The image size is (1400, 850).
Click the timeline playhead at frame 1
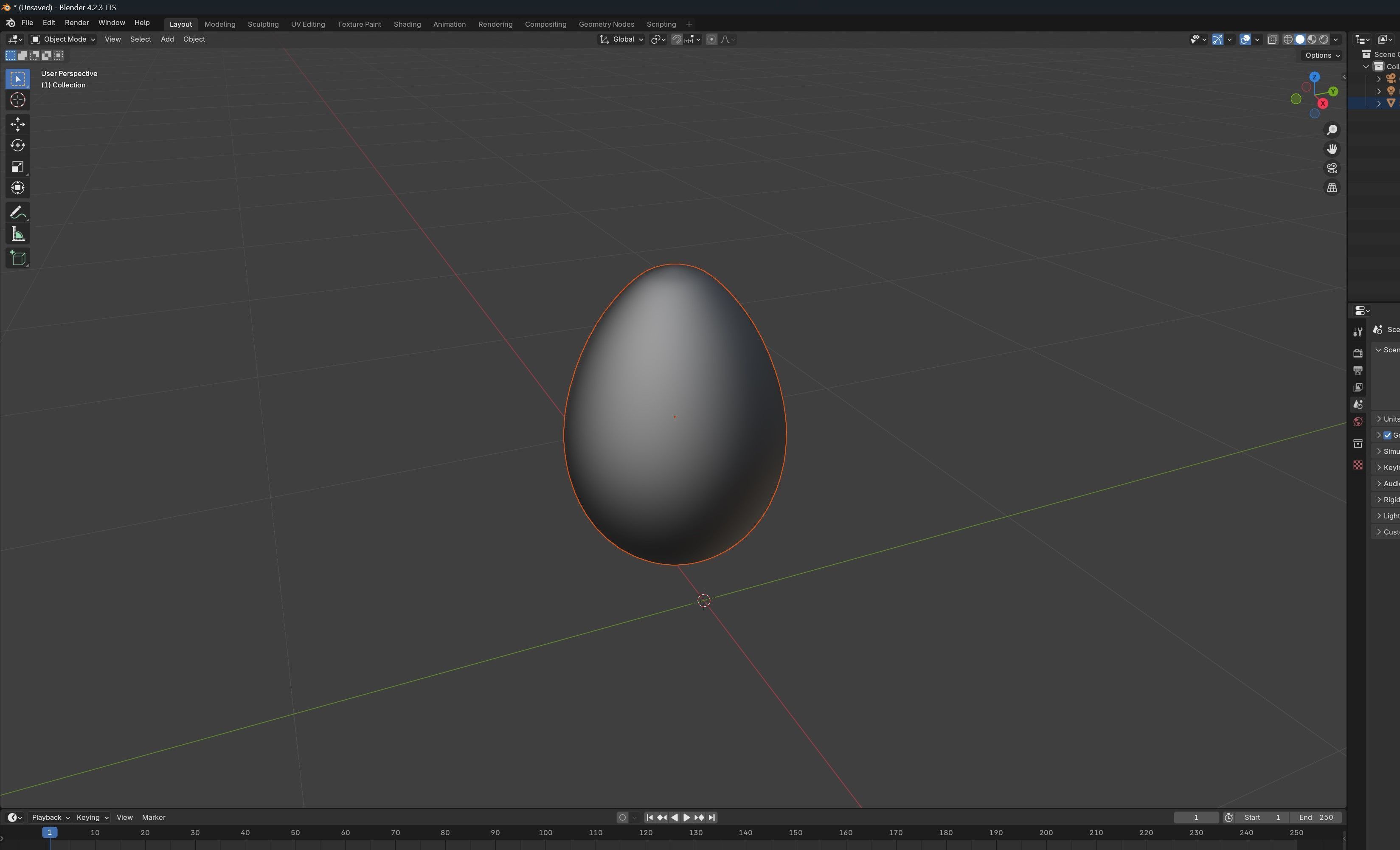pyautogui.click(x=49, y=833)
